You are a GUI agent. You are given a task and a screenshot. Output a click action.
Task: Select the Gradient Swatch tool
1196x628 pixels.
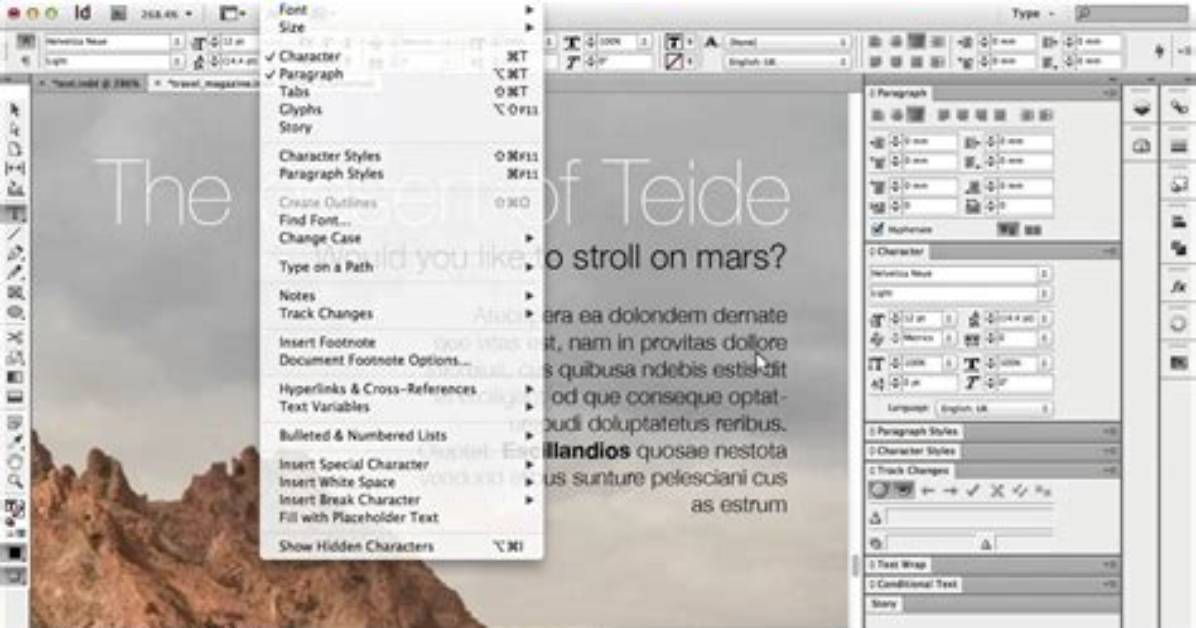coord(14,377)
